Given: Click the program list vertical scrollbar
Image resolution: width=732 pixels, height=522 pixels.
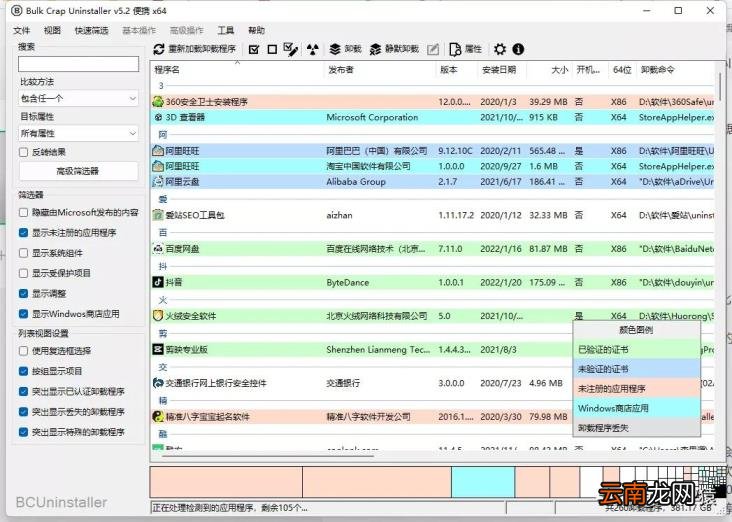Looking at the screenshot, I should click(720, 86).
